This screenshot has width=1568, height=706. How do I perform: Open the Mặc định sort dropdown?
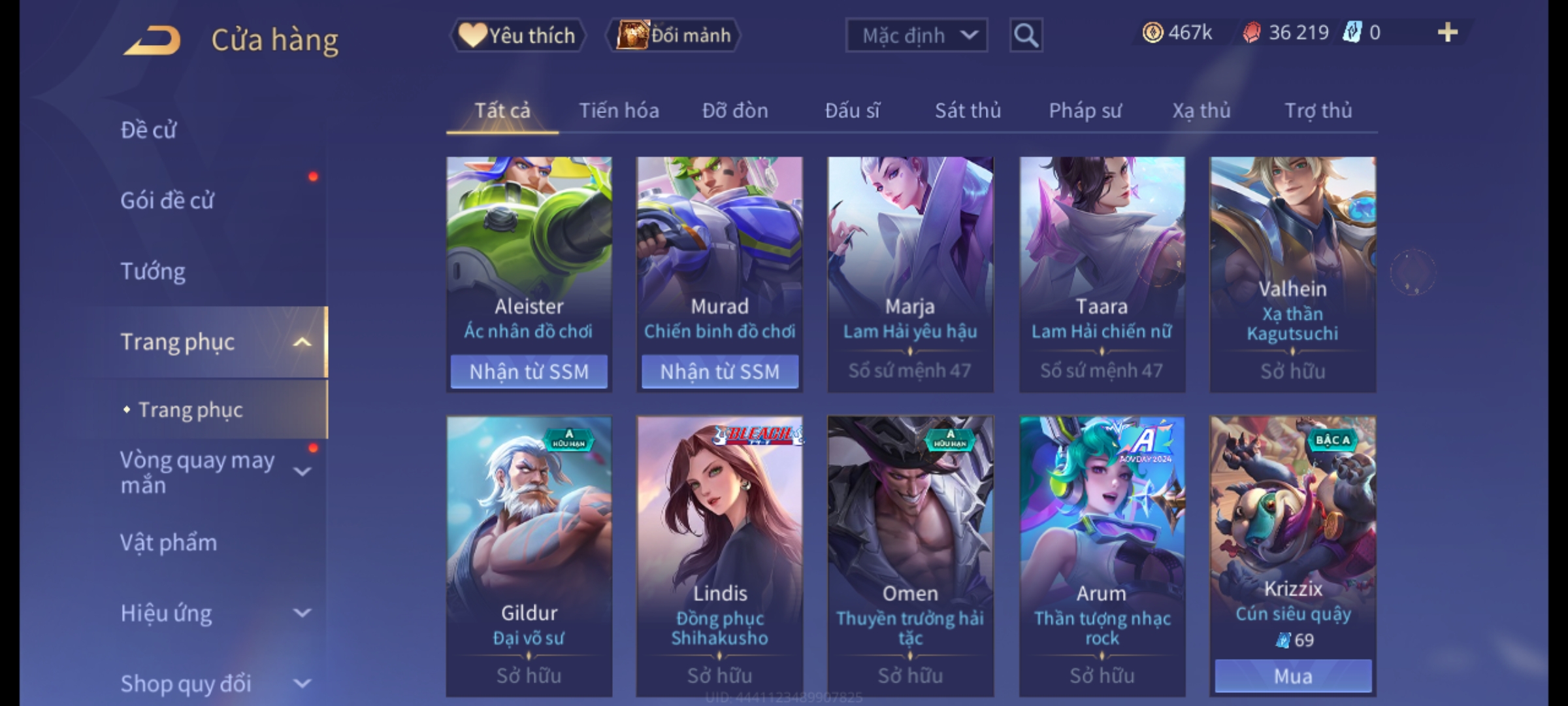click(x=917, y=35)
